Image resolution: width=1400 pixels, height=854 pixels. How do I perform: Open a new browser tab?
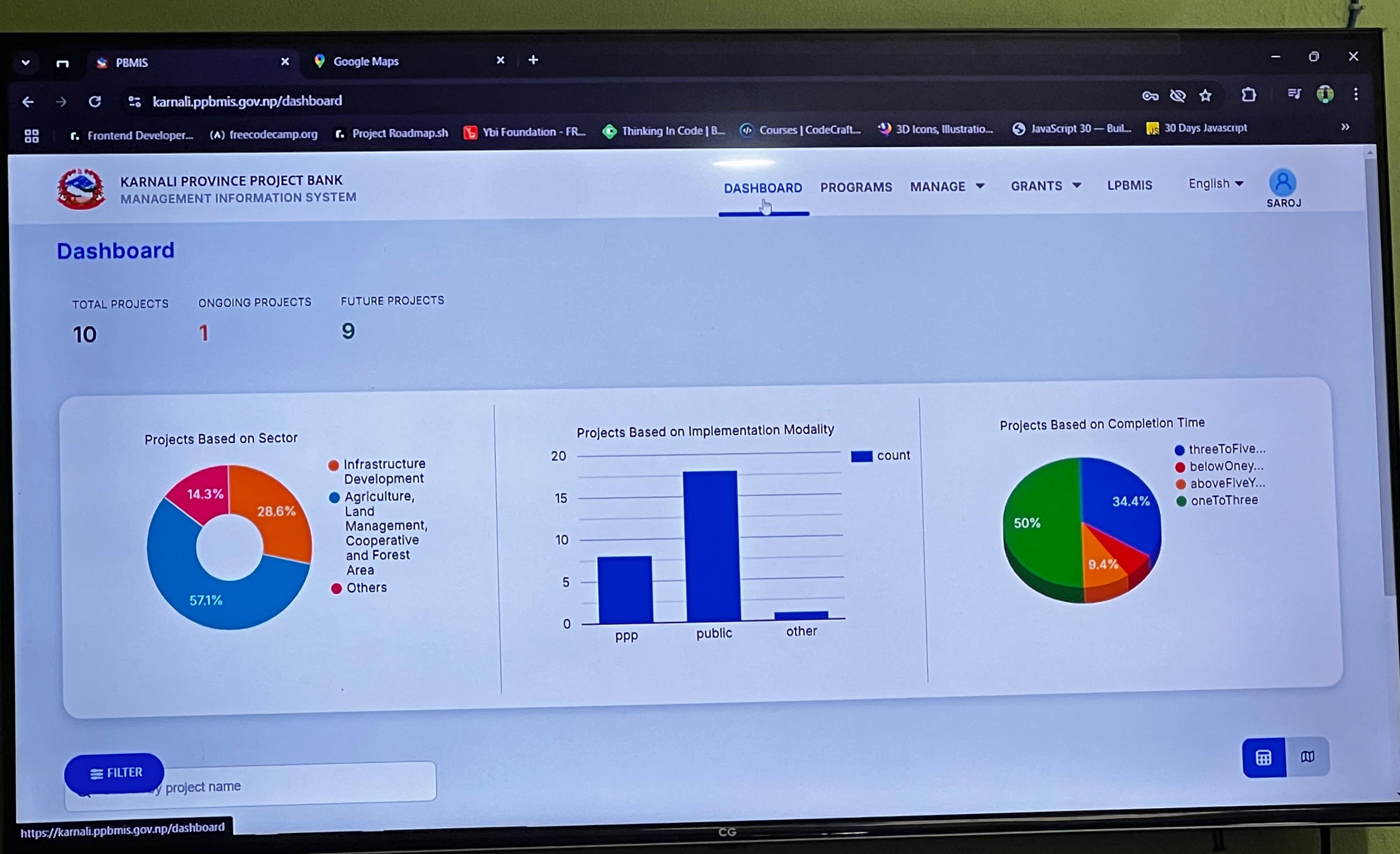pyautogui.click(x=533, y=60)
